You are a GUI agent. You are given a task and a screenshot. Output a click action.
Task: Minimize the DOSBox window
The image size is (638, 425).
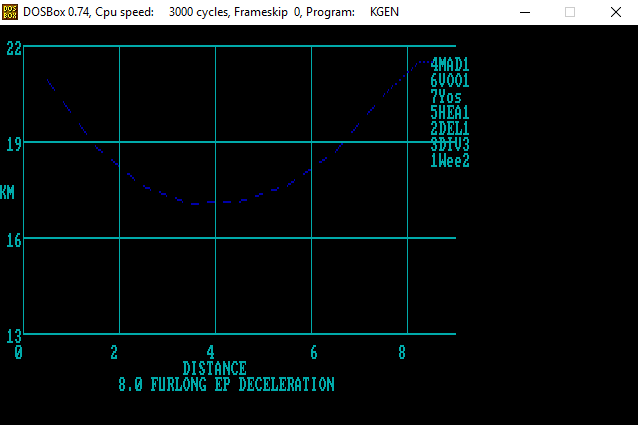tap(525, 12)
